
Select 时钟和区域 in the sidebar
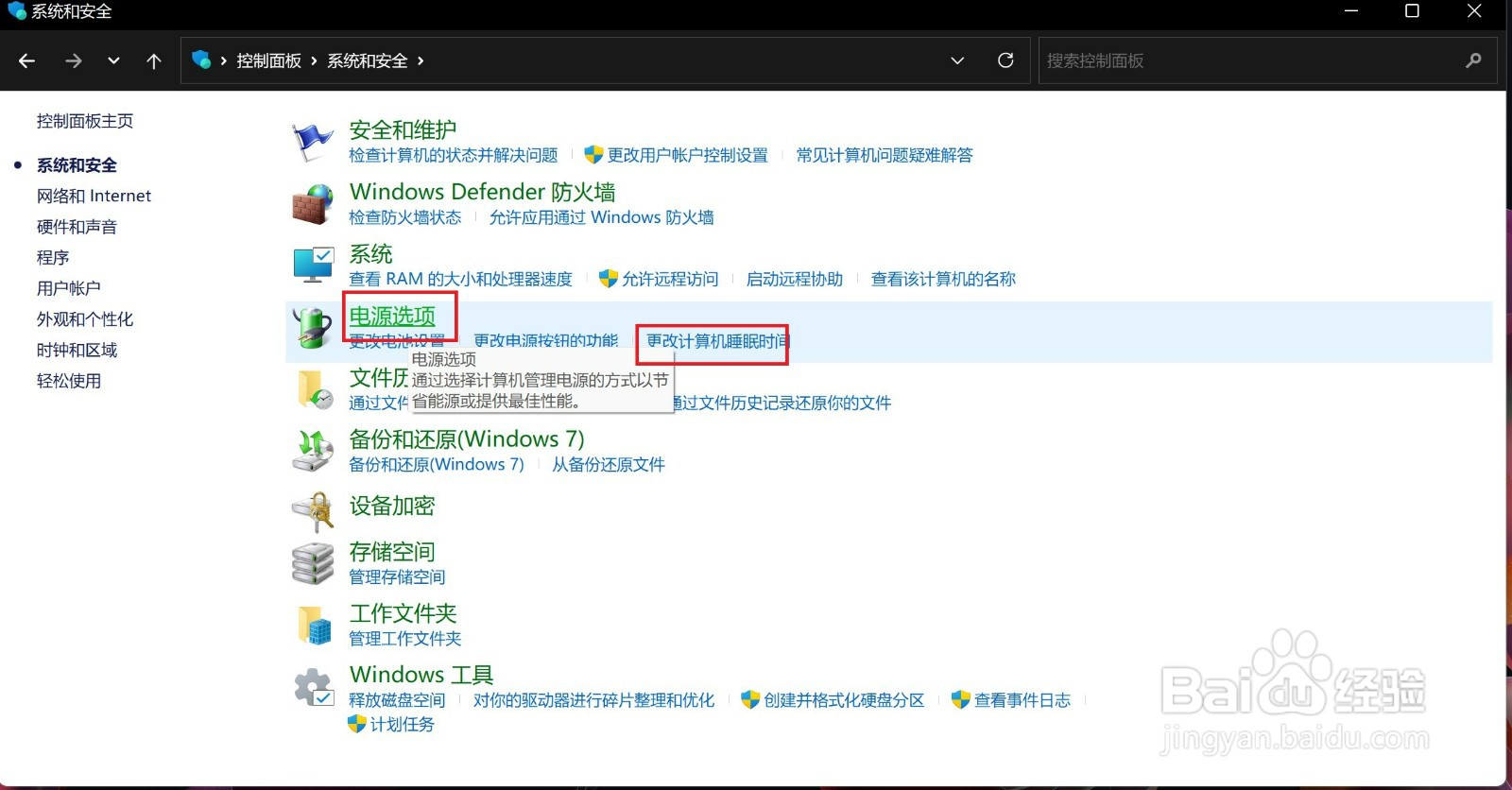pos(77,350)
